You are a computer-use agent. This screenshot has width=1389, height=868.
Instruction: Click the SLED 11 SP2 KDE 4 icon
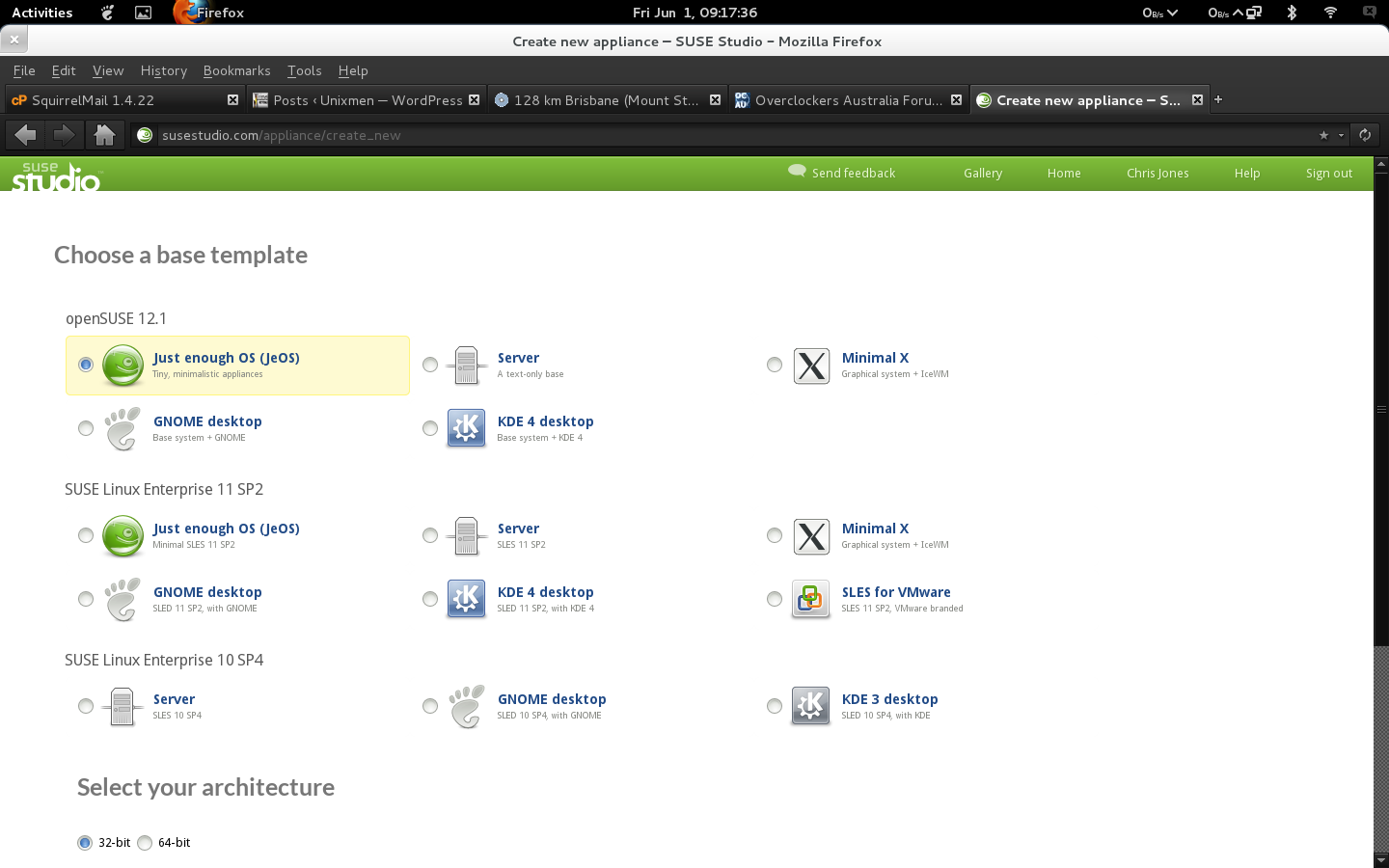pos(466,599)
